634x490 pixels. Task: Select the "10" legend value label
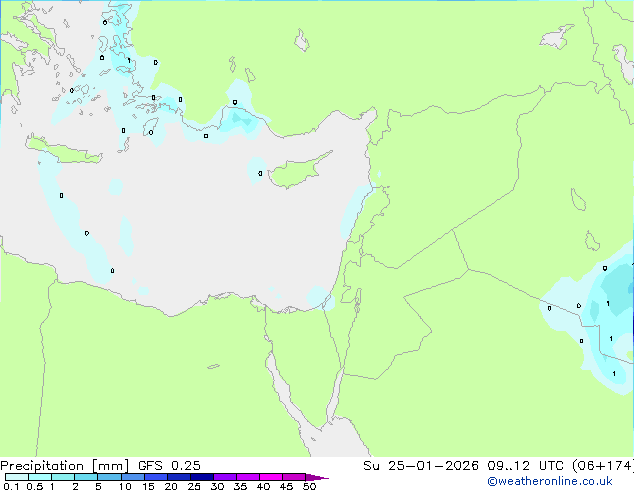pyautogui.click(x=125, y=486)
